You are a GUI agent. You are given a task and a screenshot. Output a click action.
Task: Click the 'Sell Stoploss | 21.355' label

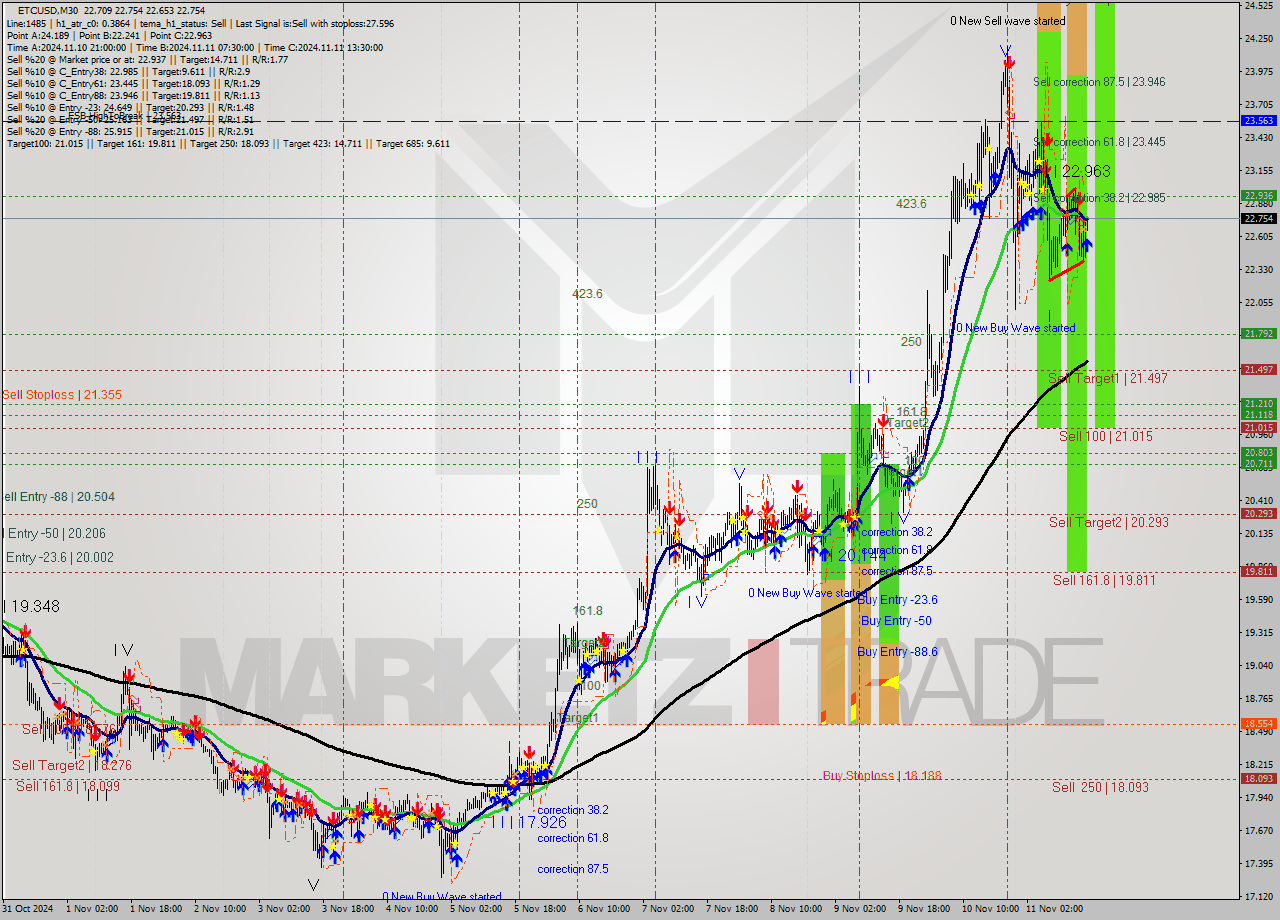[62, 395]
